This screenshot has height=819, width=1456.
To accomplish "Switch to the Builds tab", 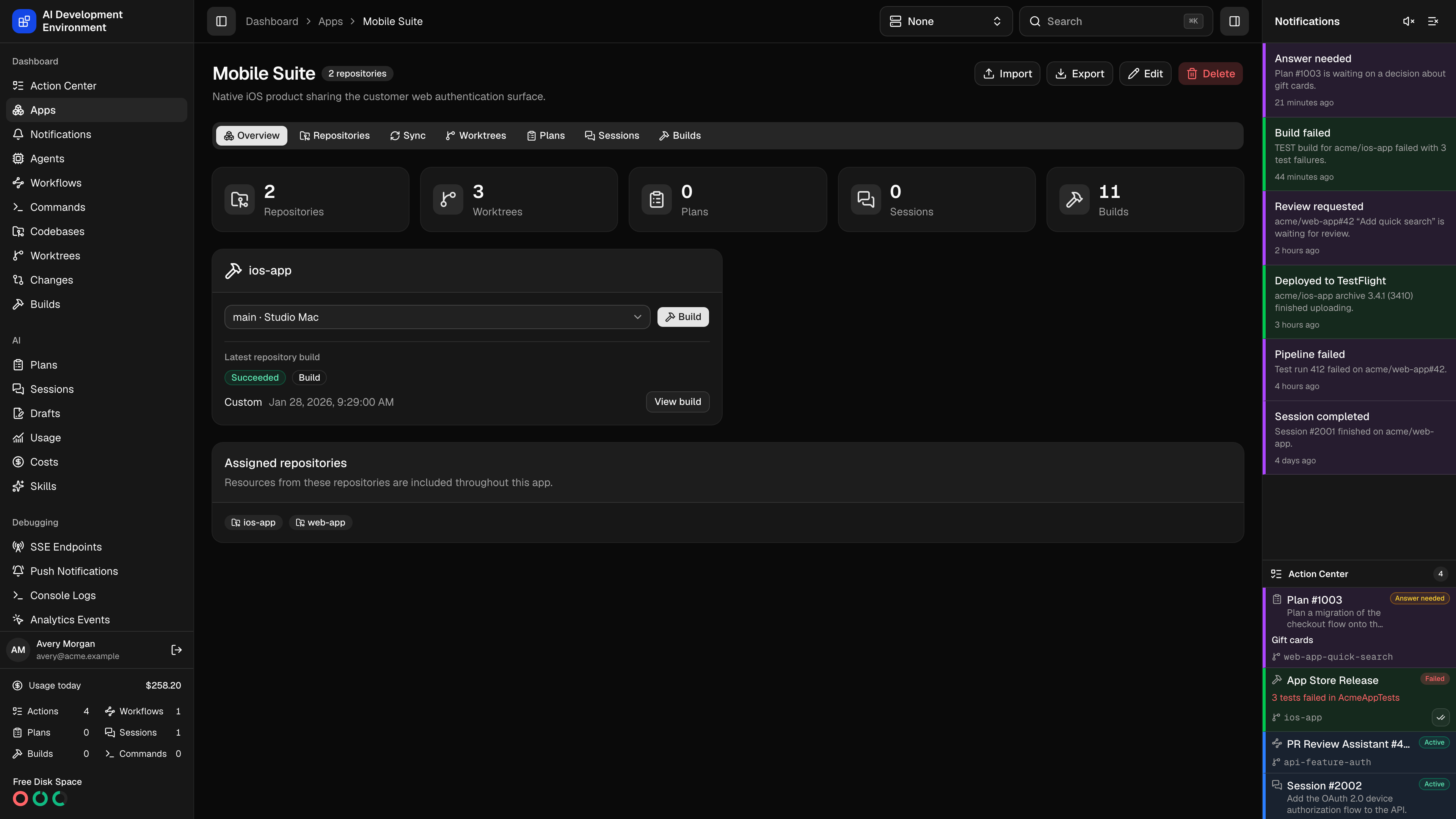I will click(x=680, y=136).
